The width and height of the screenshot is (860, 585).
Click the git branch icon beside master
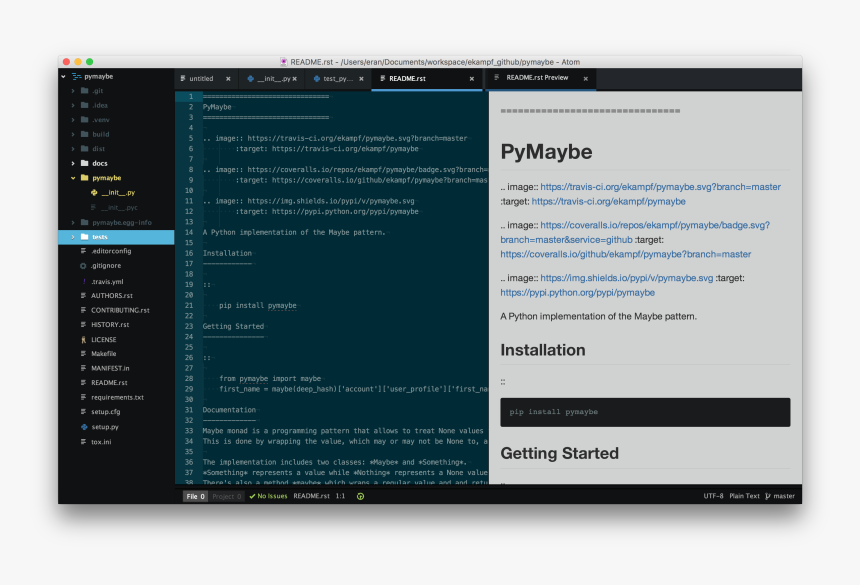tap(768, 496)
